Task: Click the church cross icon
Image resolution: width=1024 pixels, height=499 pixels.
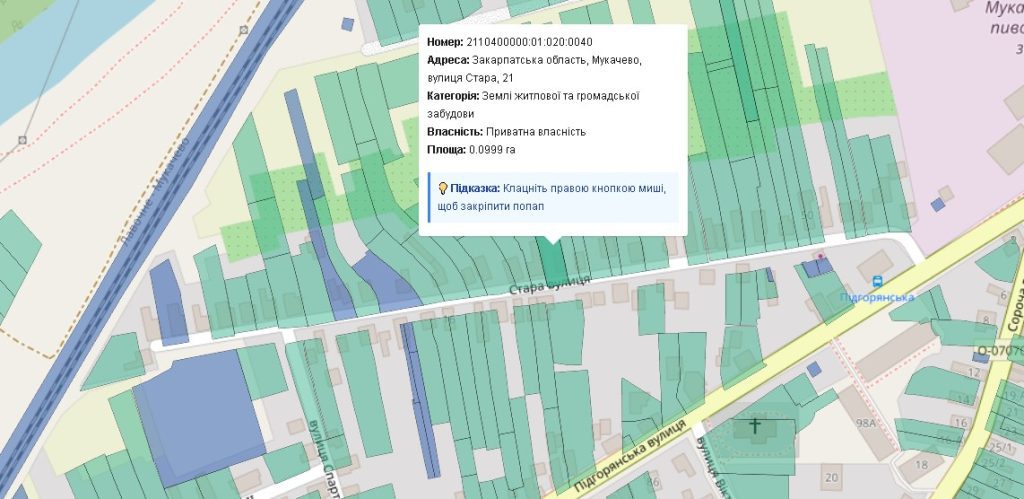Action: pyautogui.click(x=756, y=427)
